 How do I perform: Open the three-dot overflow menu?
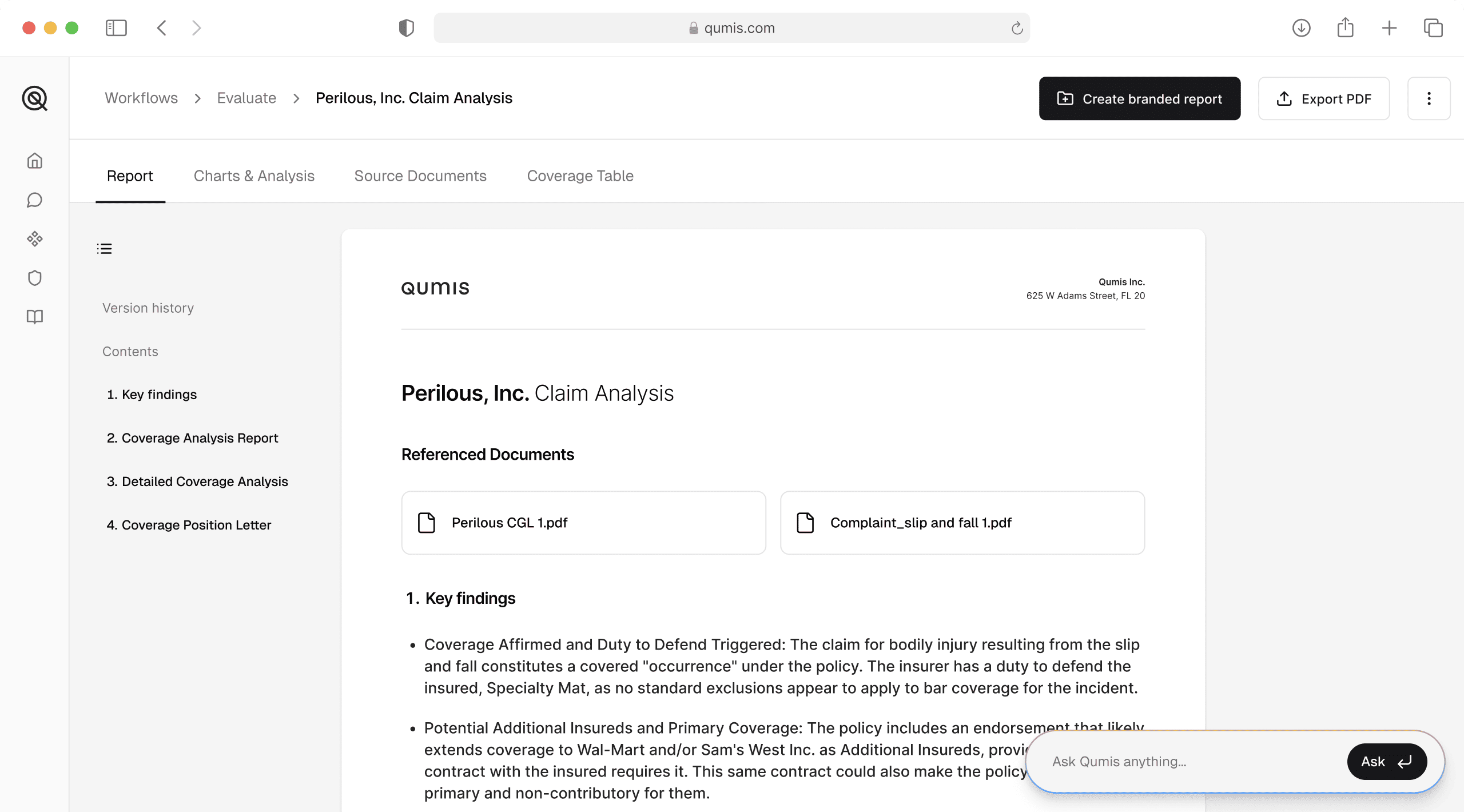[1429, 98]
